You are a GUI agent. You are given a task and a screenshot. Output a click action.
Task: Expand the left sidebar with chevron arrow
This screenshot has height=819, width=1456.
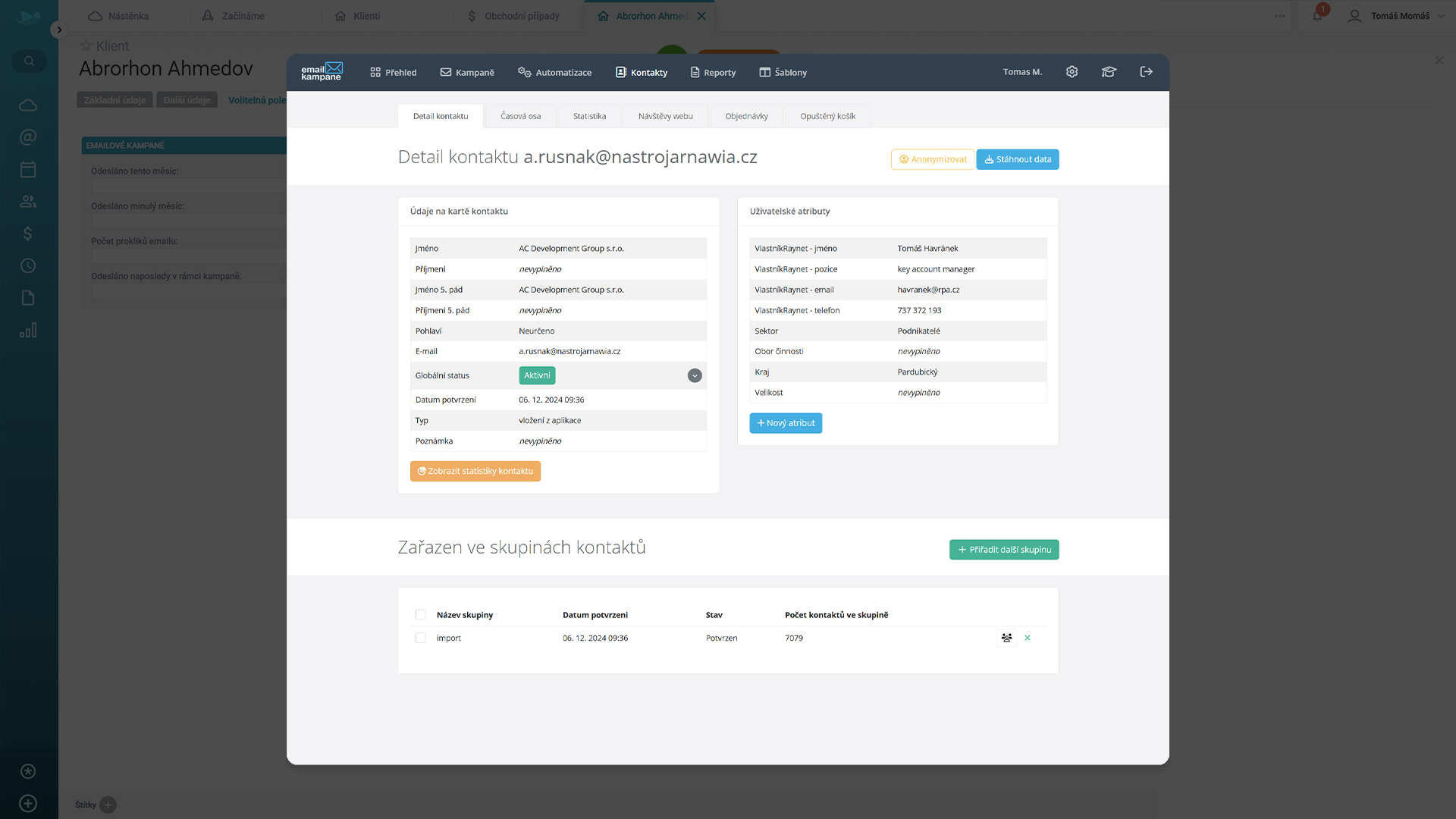tap(59, 30)
